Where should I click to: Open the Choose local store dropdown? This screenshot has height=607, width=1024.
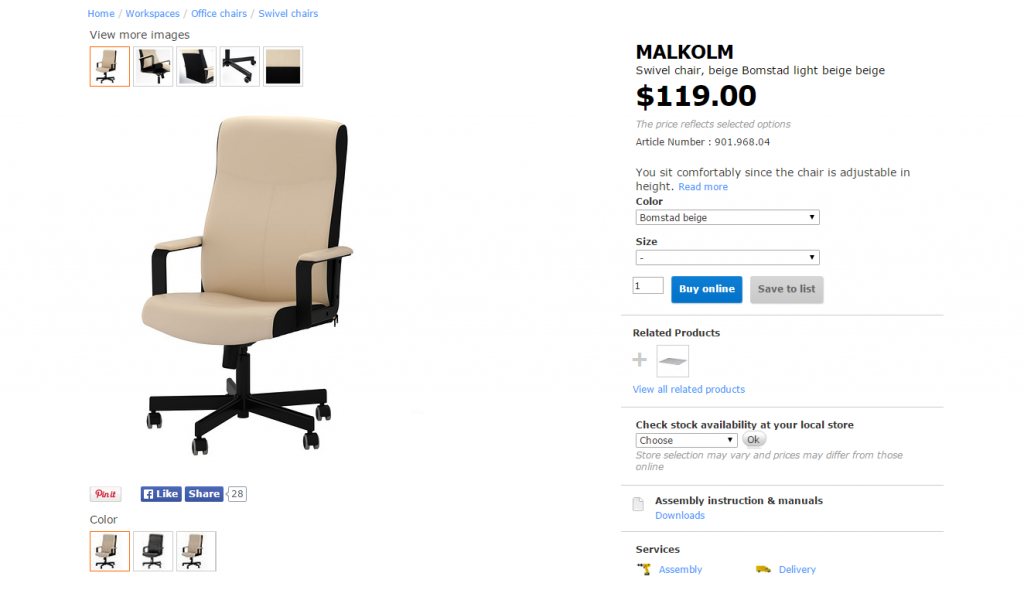point(686,440)
